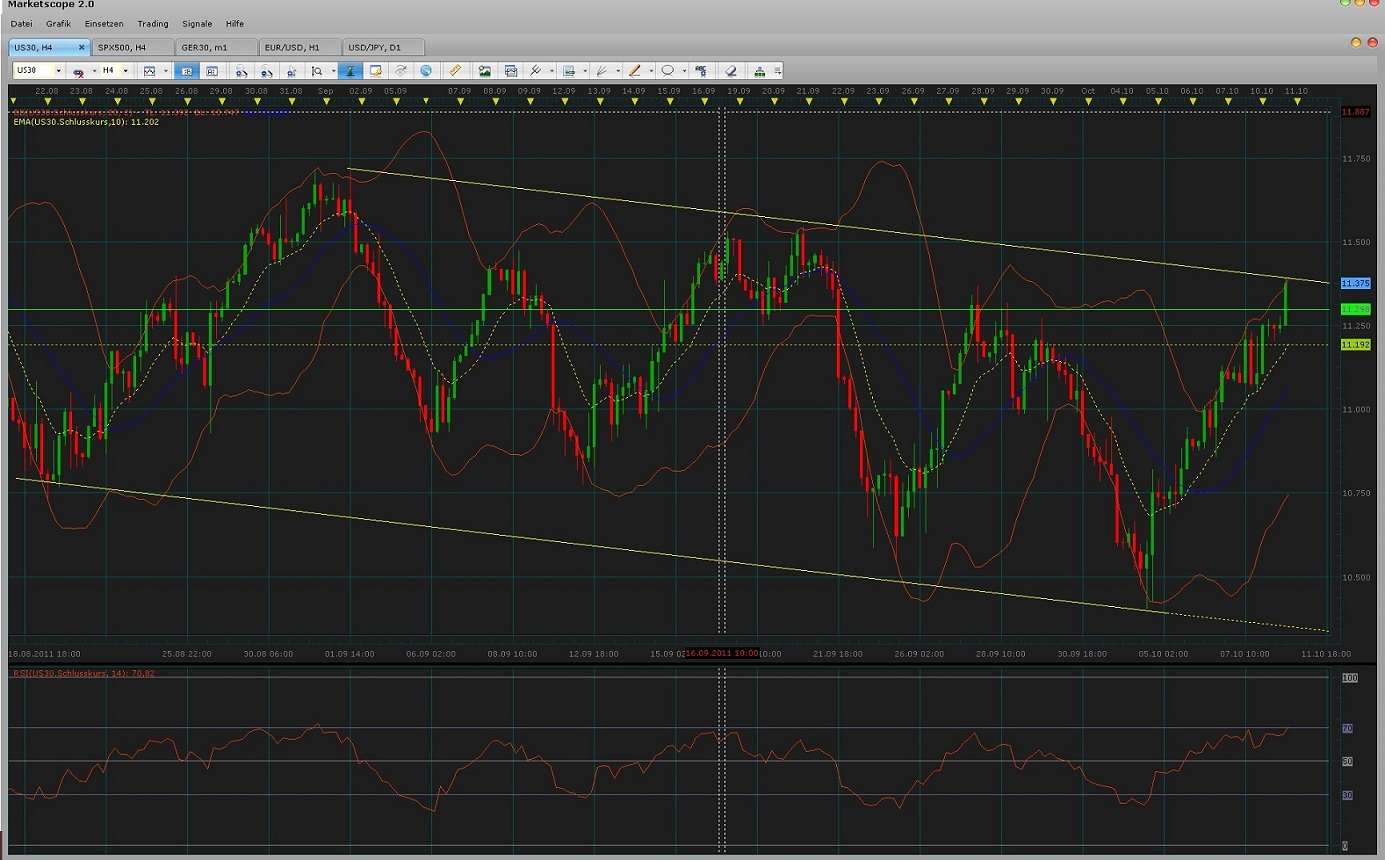Open the Hilfe menu

(x=235, y=23)
